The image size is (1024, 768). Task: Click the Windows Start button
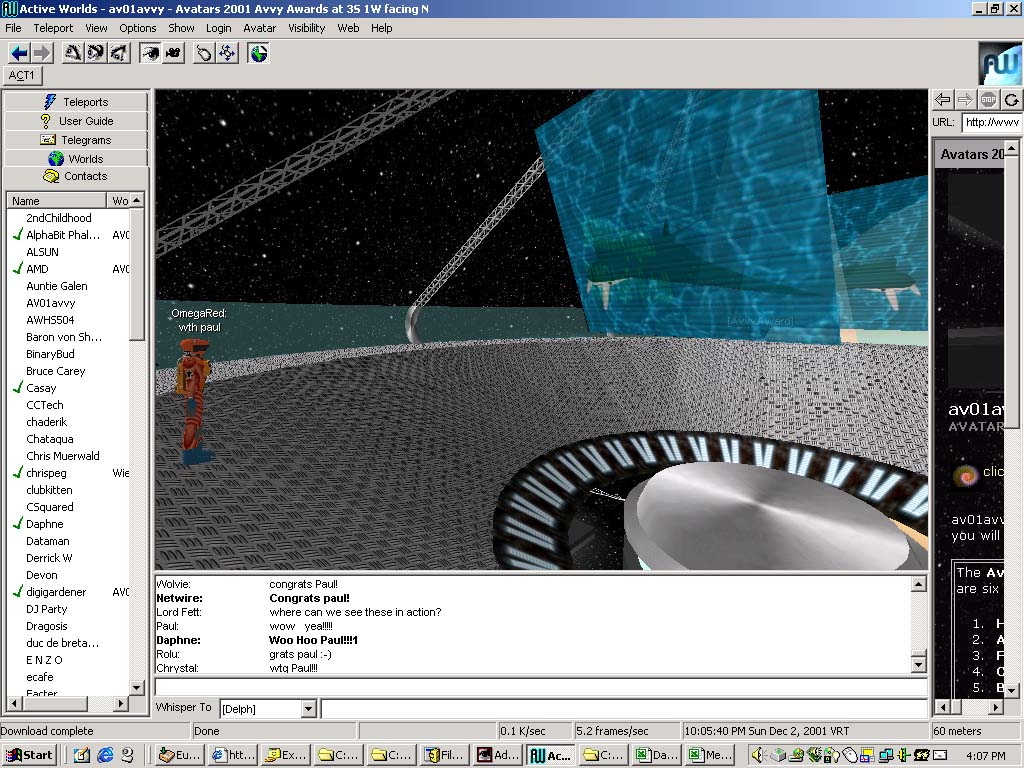[29, 756]
